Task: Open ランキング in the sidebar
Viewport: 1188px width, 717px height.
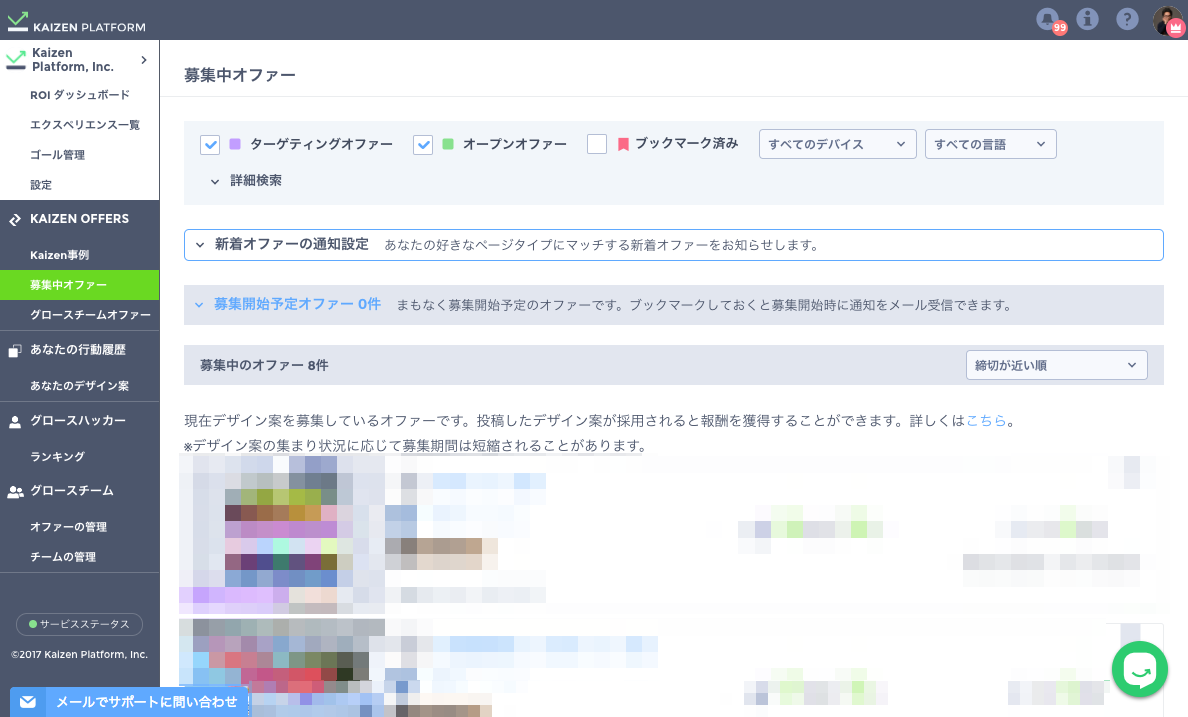Action: click(x=58, y=456)
